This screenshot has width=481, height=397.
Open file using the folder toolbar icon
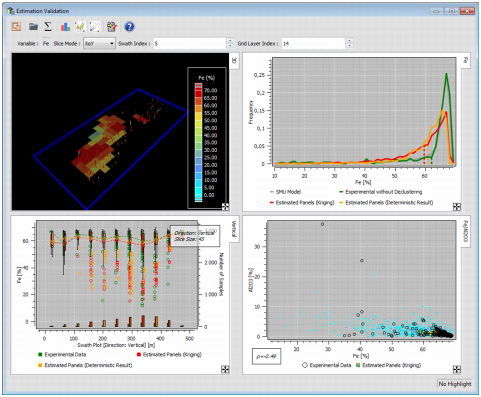click(33, 26)
